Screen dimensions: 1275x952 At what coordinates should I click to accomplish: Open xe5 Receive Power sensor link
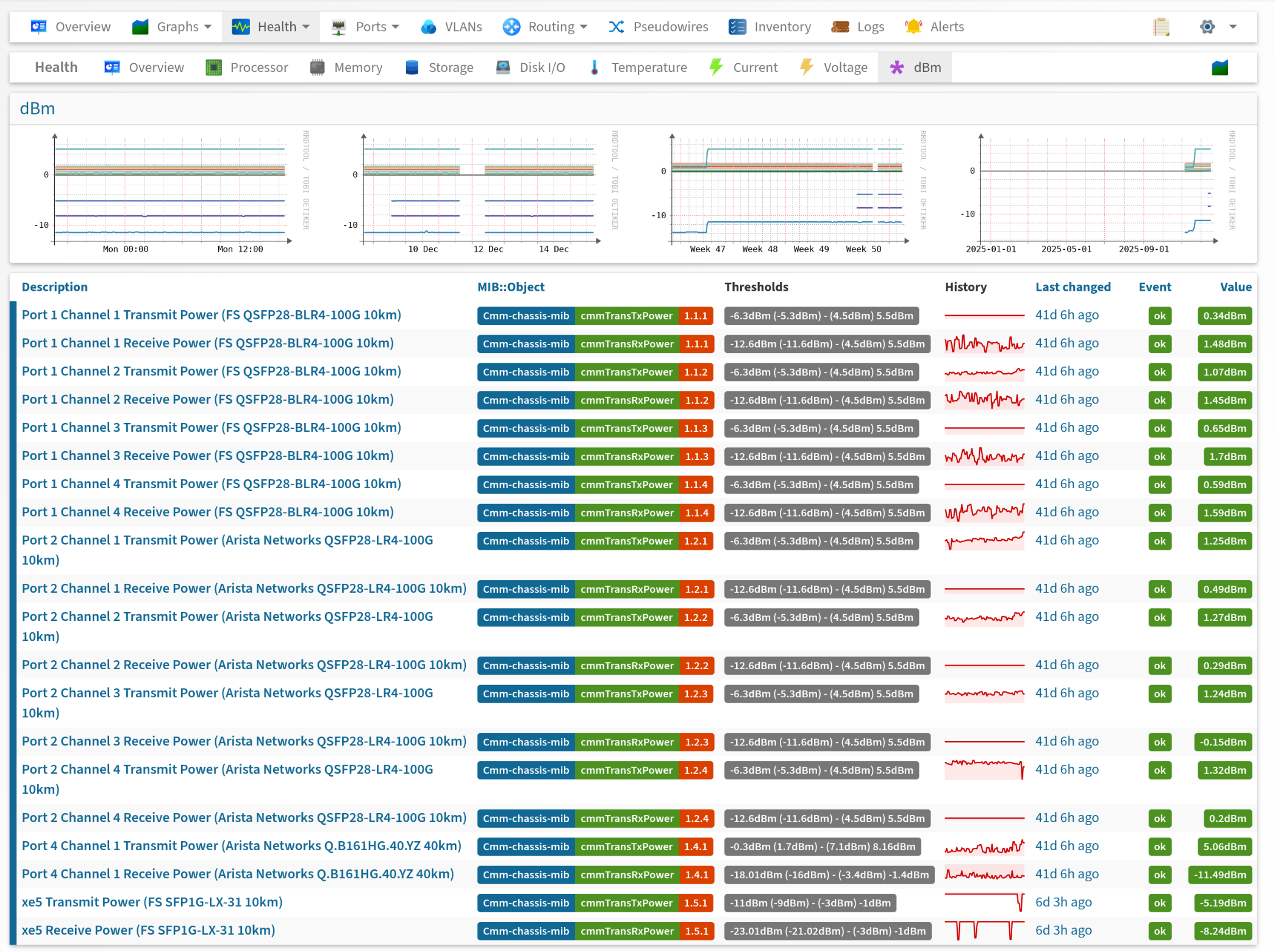click(x=148, y=930)
